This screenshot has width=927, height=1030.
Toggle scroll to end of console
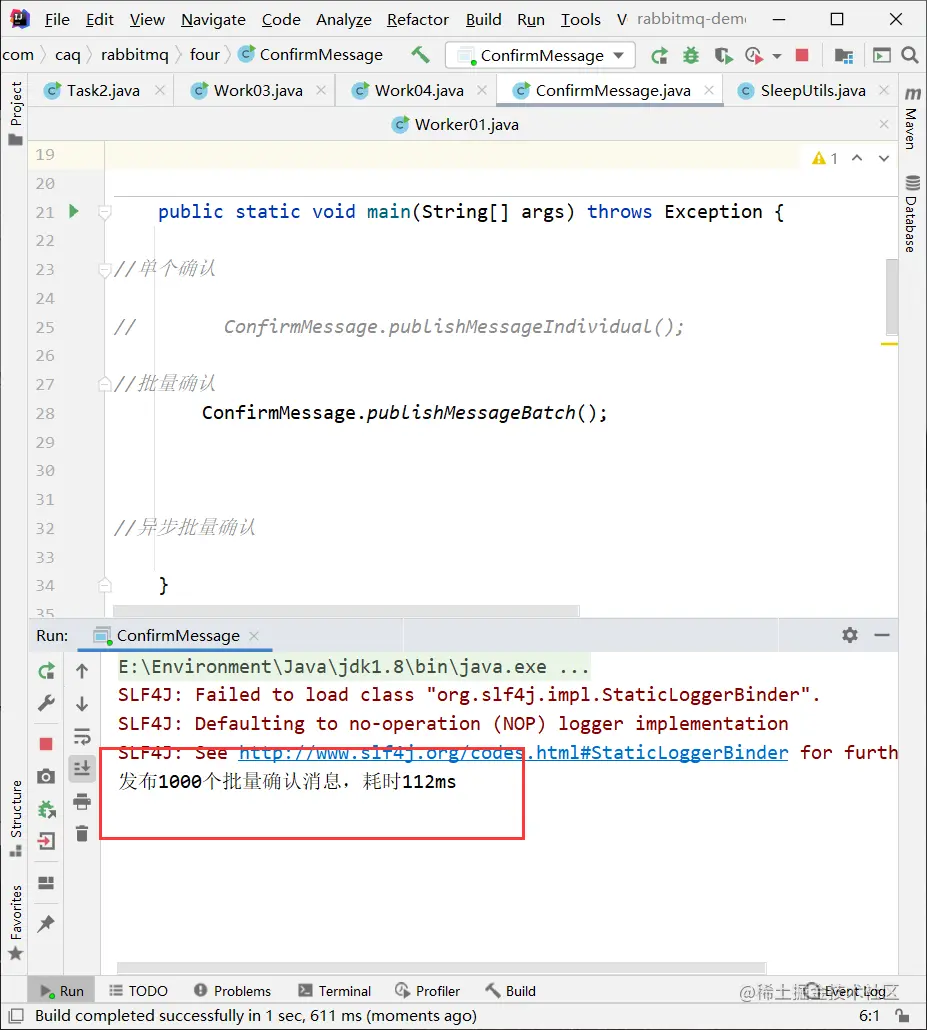pyautogui.click(x=82, y=768)
